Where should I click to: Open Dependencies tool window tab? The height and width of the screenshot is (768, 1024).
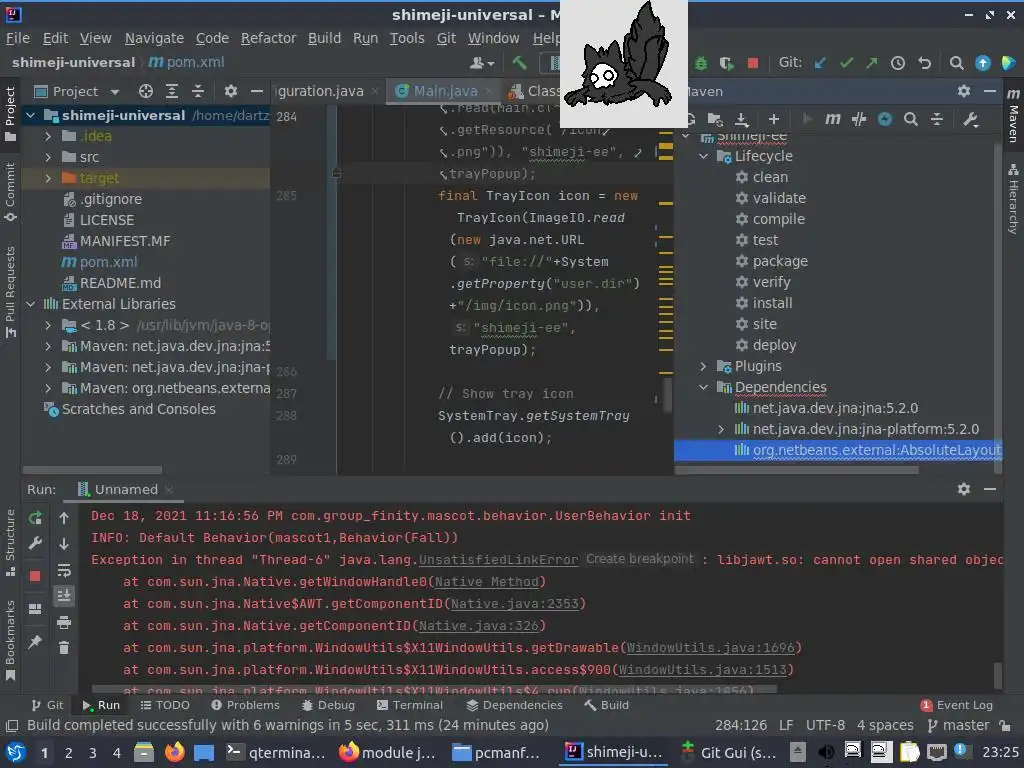pos(514,705)
